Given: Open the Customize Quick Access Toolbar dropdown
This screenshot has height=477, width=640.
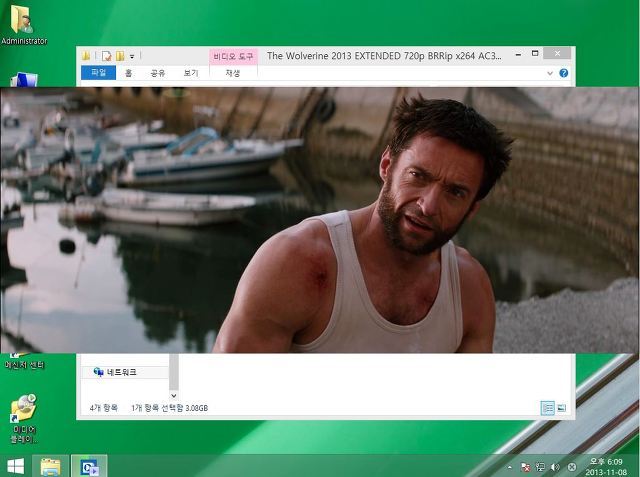Looking at the screenshot, I should 132,56.
